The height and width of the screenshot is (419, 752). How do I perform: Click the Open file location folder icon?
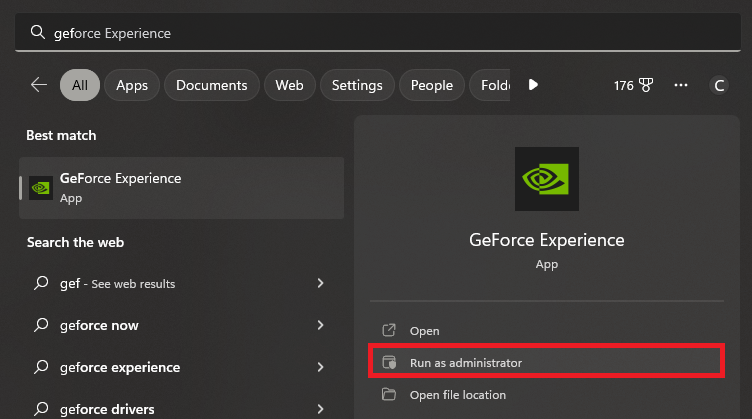(x=390, y=395)
